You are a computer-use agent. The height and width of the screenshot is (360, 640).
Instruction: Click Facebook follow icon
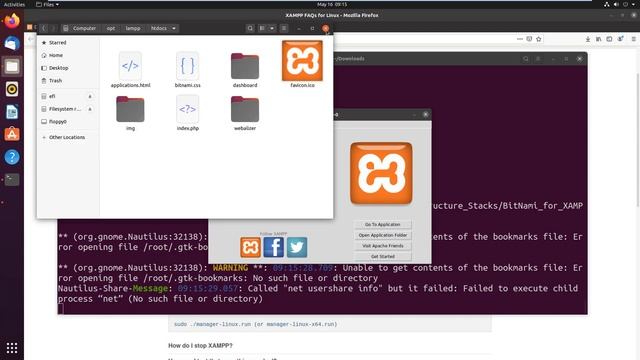pyautogui.click(x=273, y=247)
